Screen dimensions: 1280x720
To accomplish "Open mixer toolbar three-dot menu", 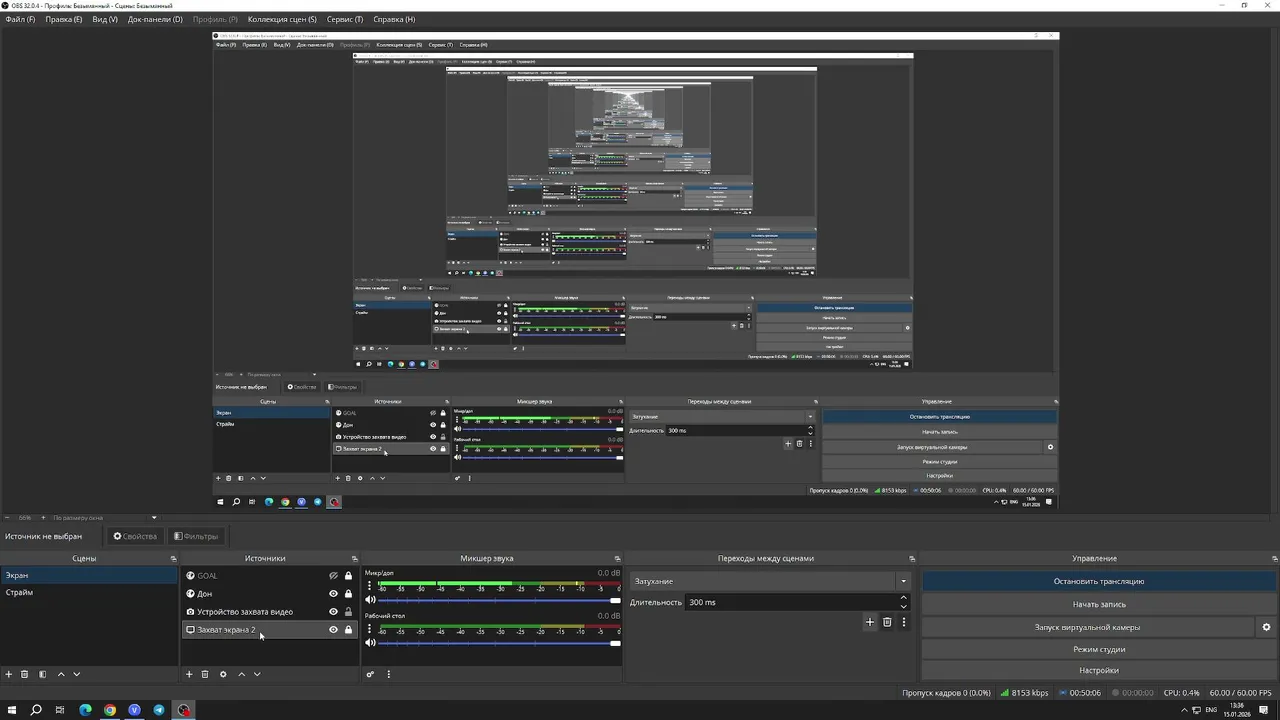I will [389, 674].
